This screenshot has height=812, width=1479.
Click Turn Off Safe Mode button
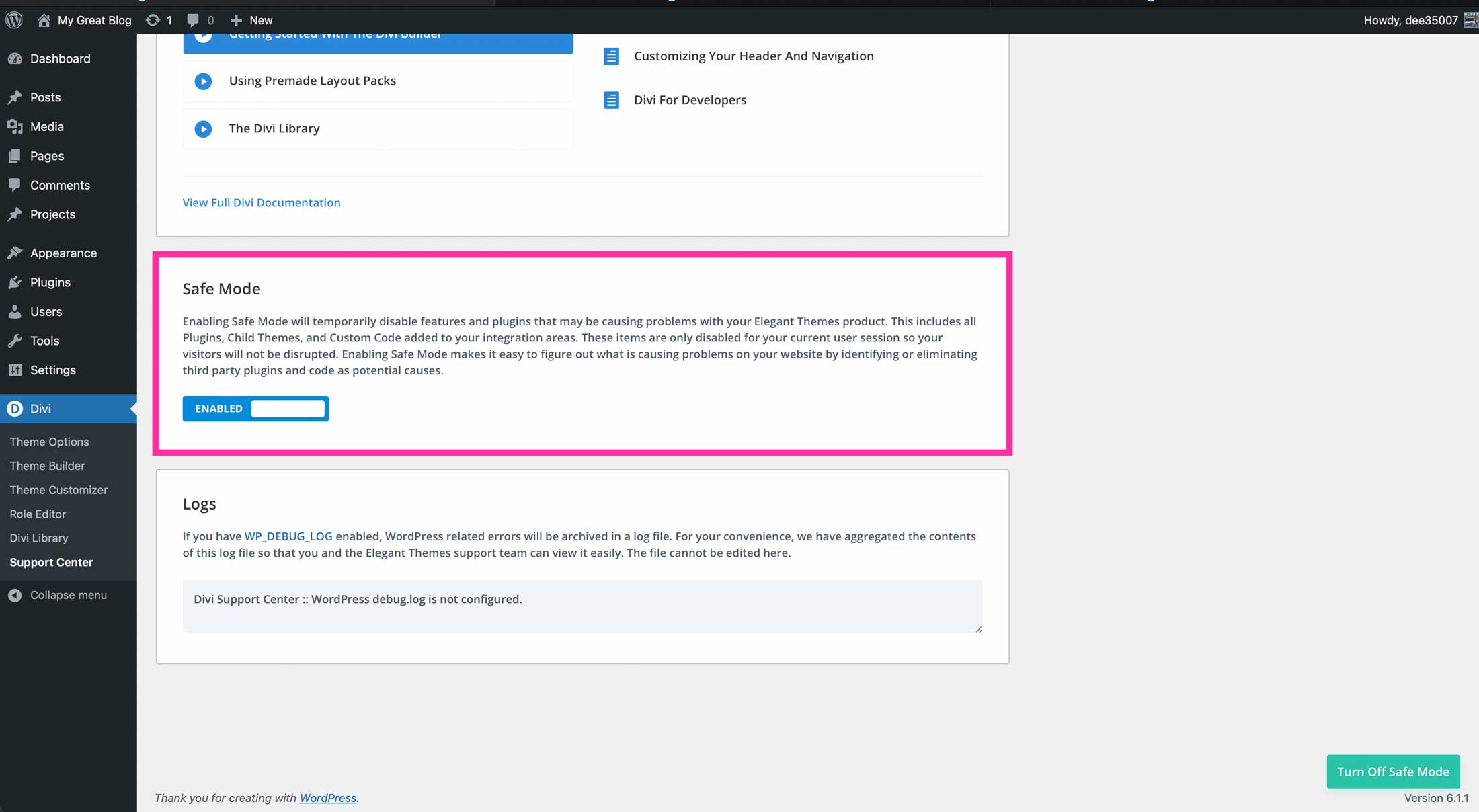(x=1393, y=771)
